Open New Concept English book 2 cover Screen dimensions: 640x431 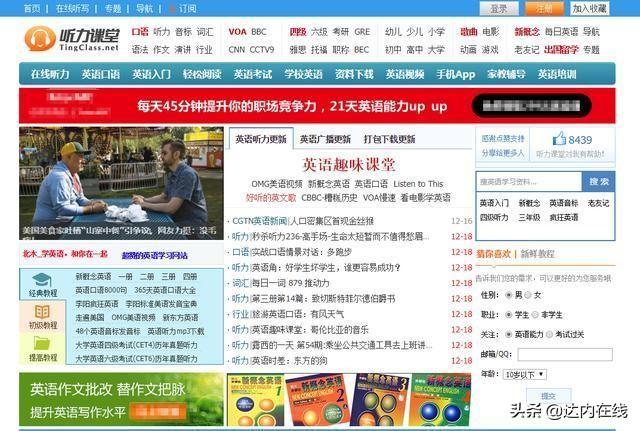click(318, 400)
